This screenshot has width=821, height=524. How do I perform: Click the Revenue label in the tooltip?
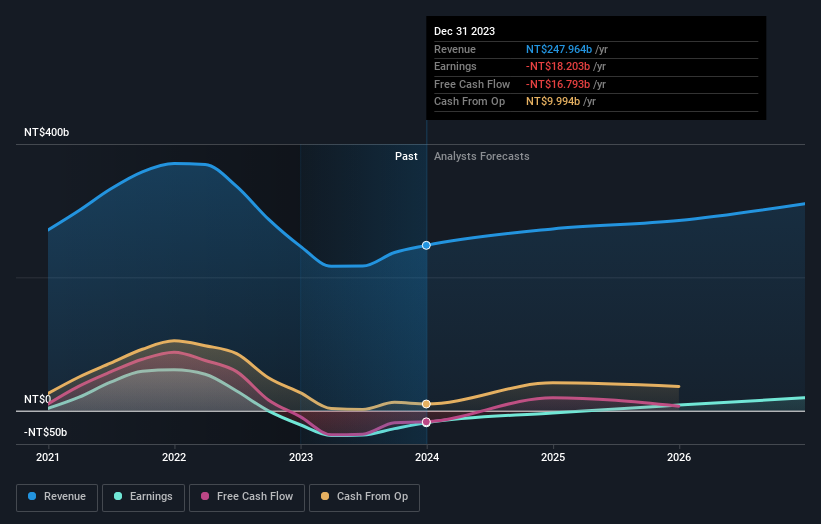click(455, 49)
